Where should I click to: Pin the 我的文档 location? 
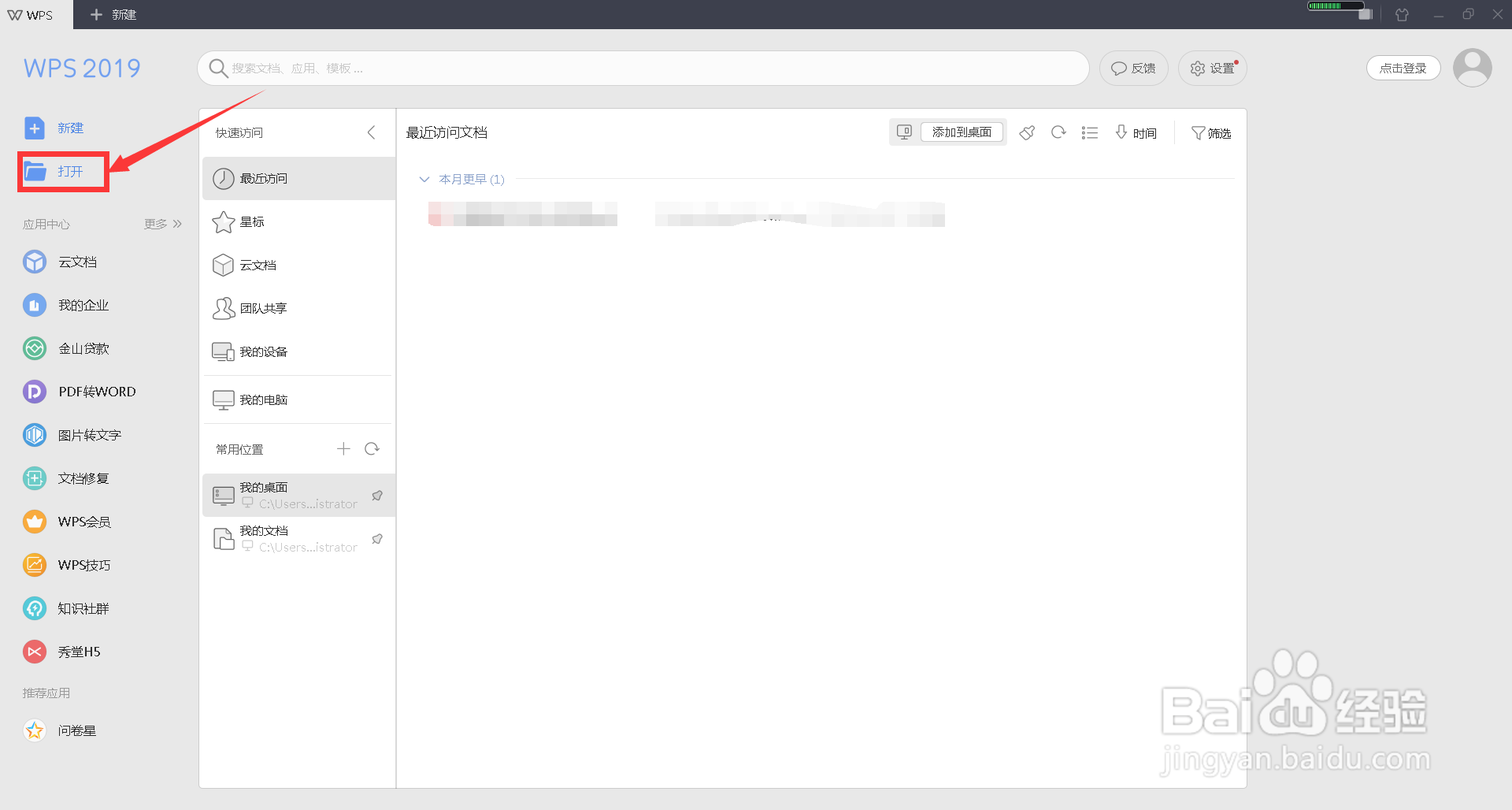tap(377, 539)
